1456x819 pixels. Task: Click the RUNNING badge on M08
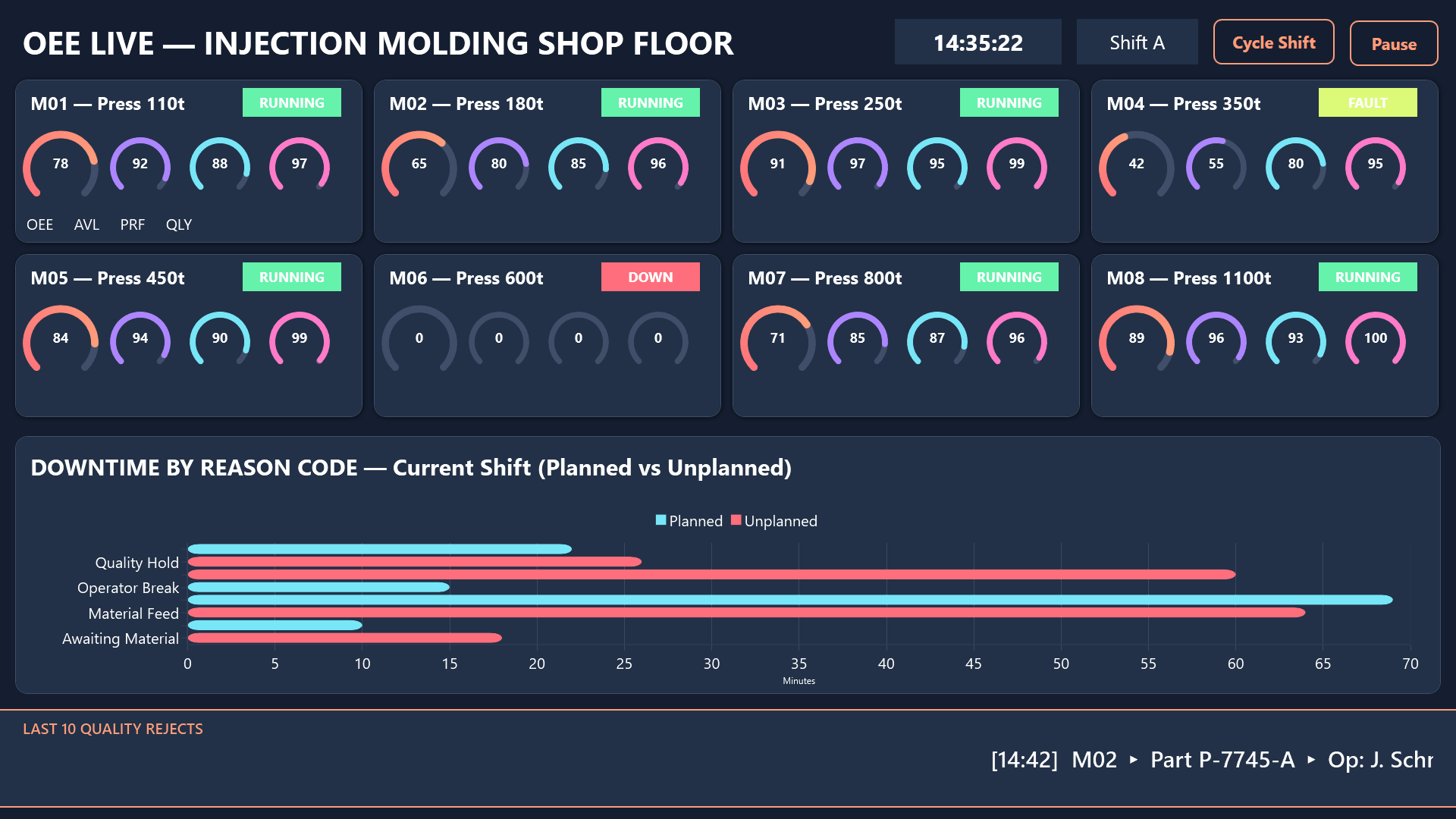pos(1367,277)
